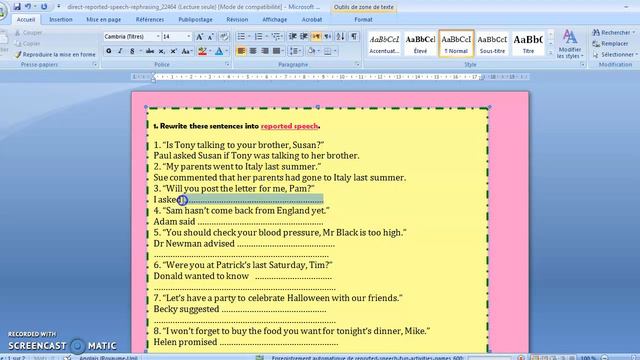This screenshot has height=360, width=640.
Task: Shrink the font size
Action: (211, 37)
